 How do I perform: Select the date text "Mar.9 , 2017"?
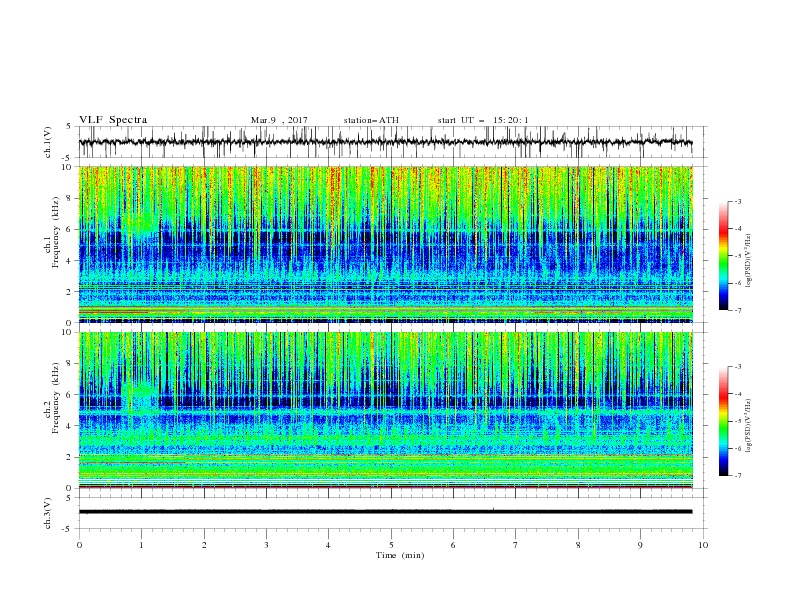click(279, 120)
